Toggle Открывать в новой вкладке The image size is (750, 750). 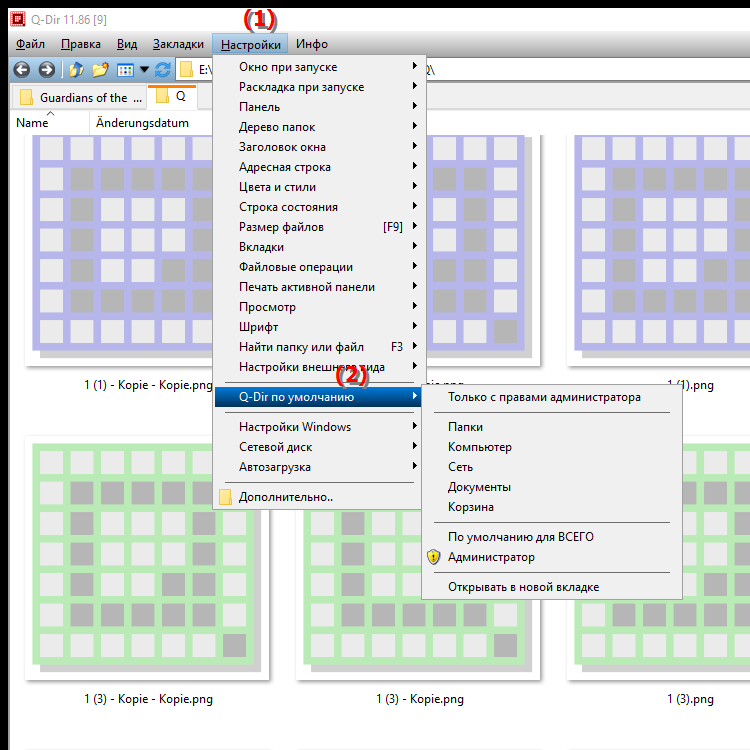pyautogui.click(x=551, y=587)
